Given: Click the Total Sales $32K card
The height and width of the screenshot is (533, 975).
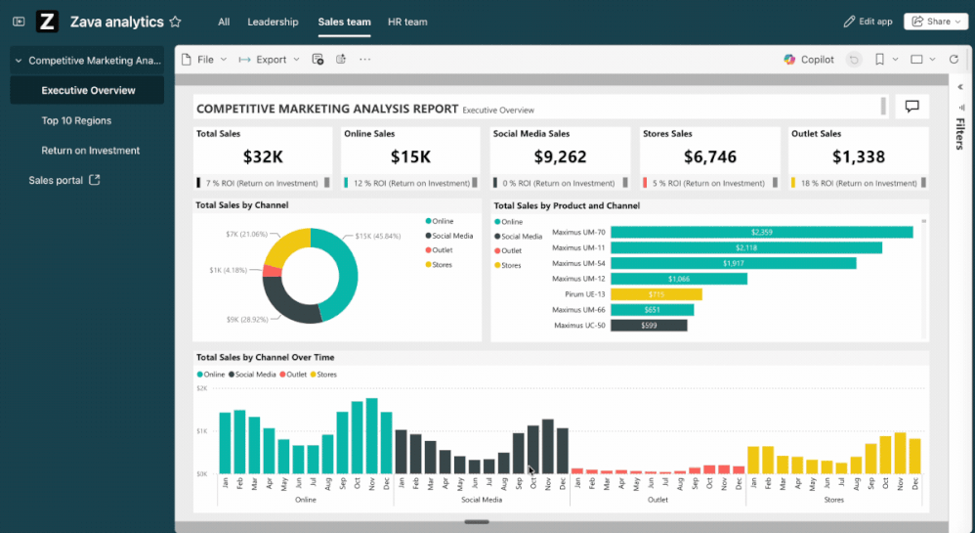Looking at the screenshot, I should pos(262,157).
